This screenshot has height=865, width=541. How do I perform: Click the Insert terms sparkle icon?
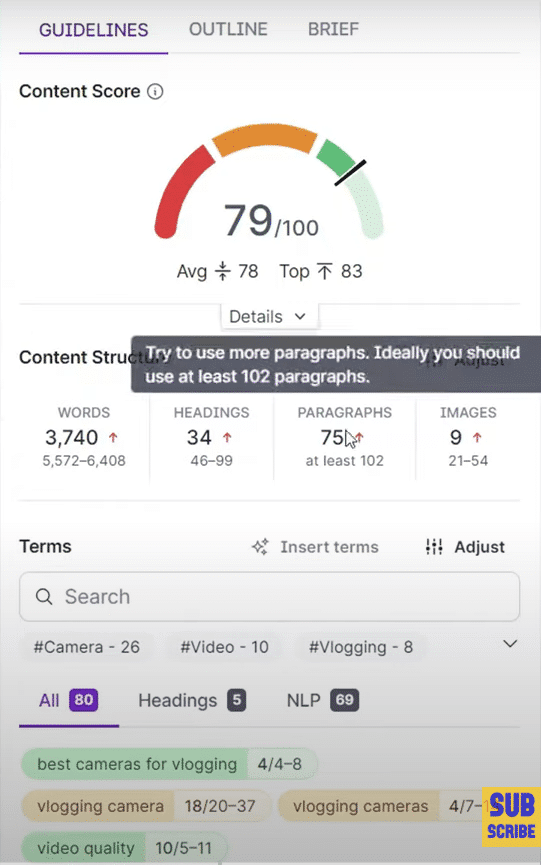(x=260, y=547)
